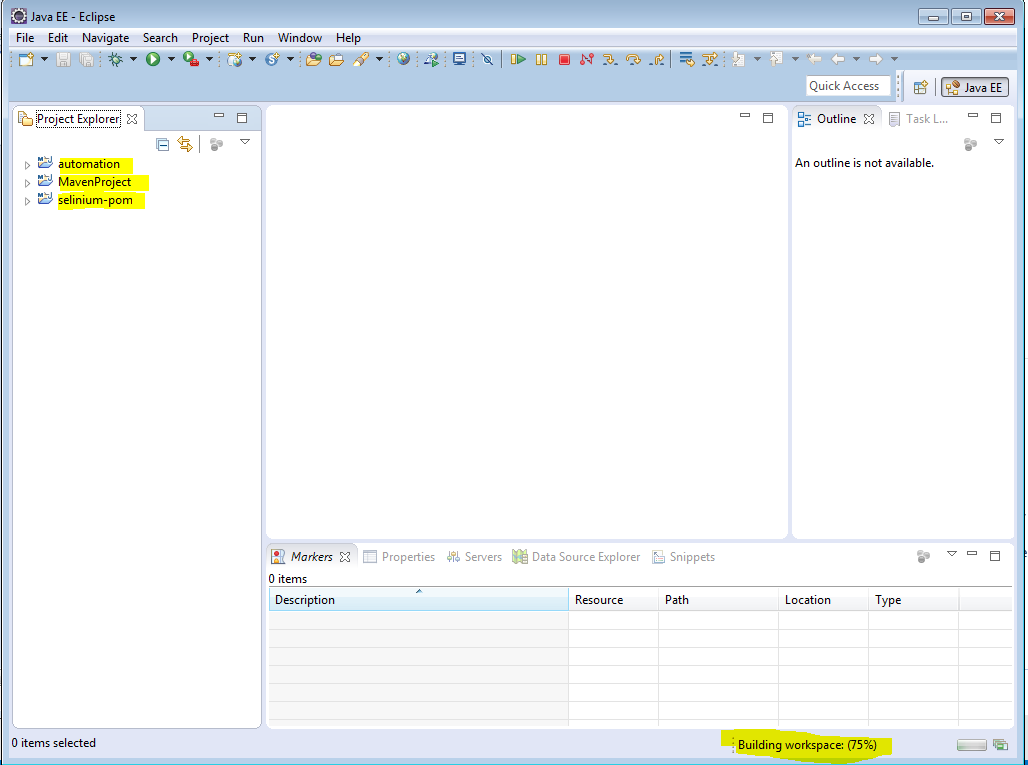
Task: Switch to the Properties tab
Action: 399,557
